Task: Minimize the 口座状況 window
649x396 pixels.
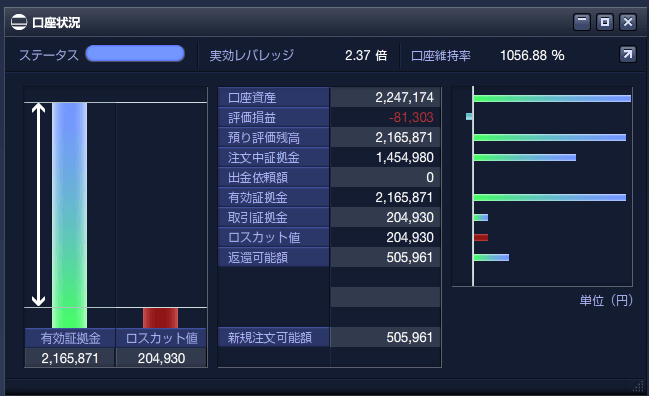Action: pyautogui.click(x=582, y=22)
